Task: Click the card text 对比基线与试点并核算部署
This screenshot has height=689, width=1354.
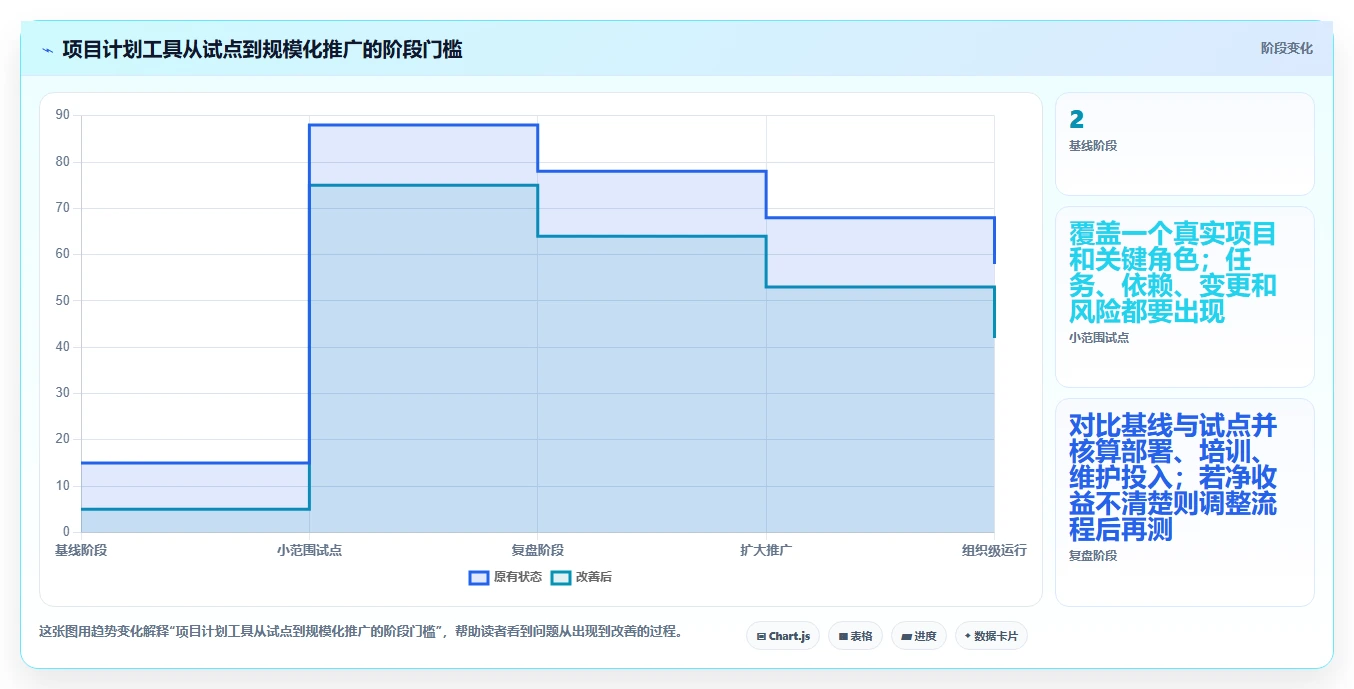Action: [x=1172, y=478]
